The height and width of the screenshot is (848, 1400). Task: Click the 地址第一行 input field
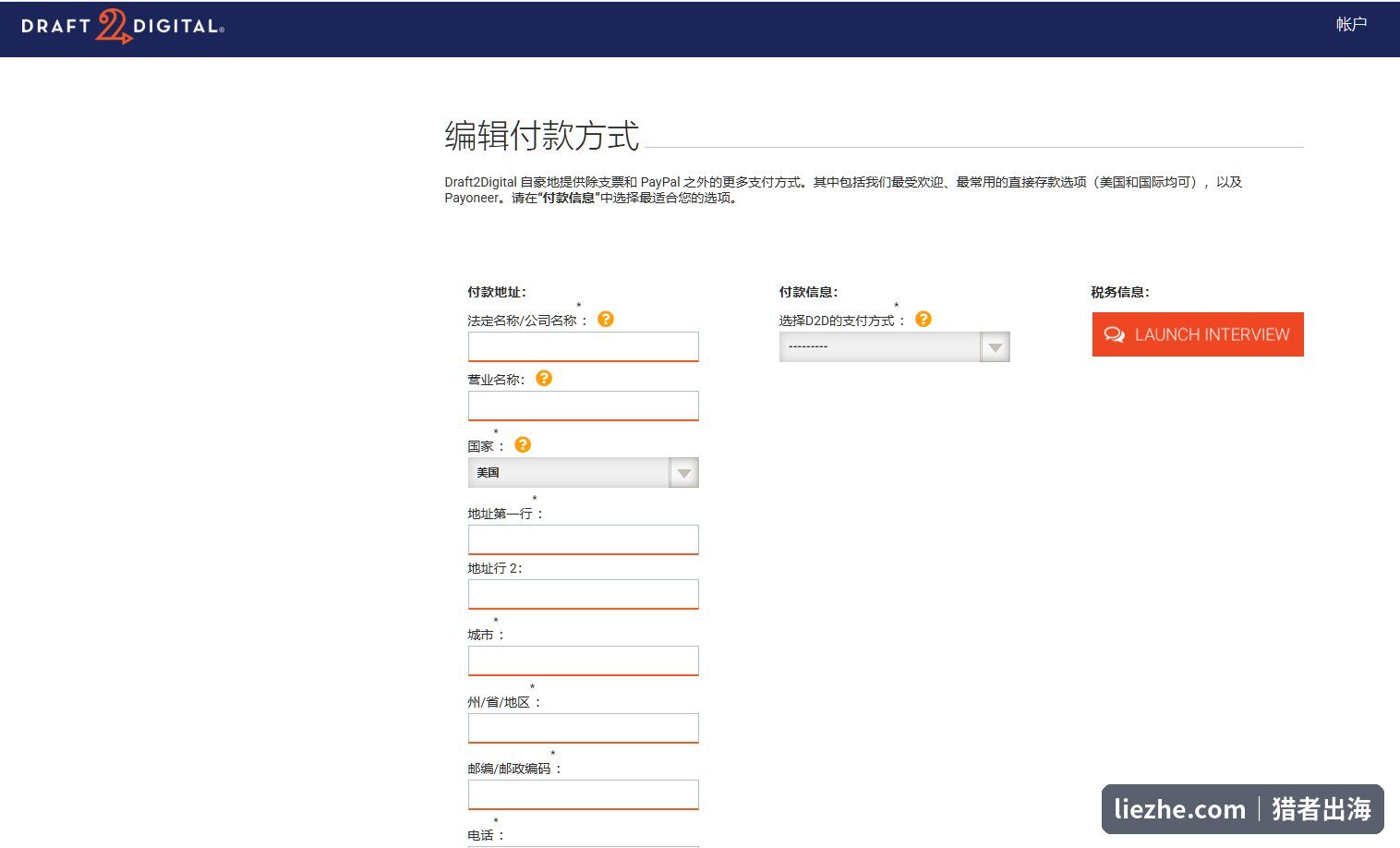(584, 539)
